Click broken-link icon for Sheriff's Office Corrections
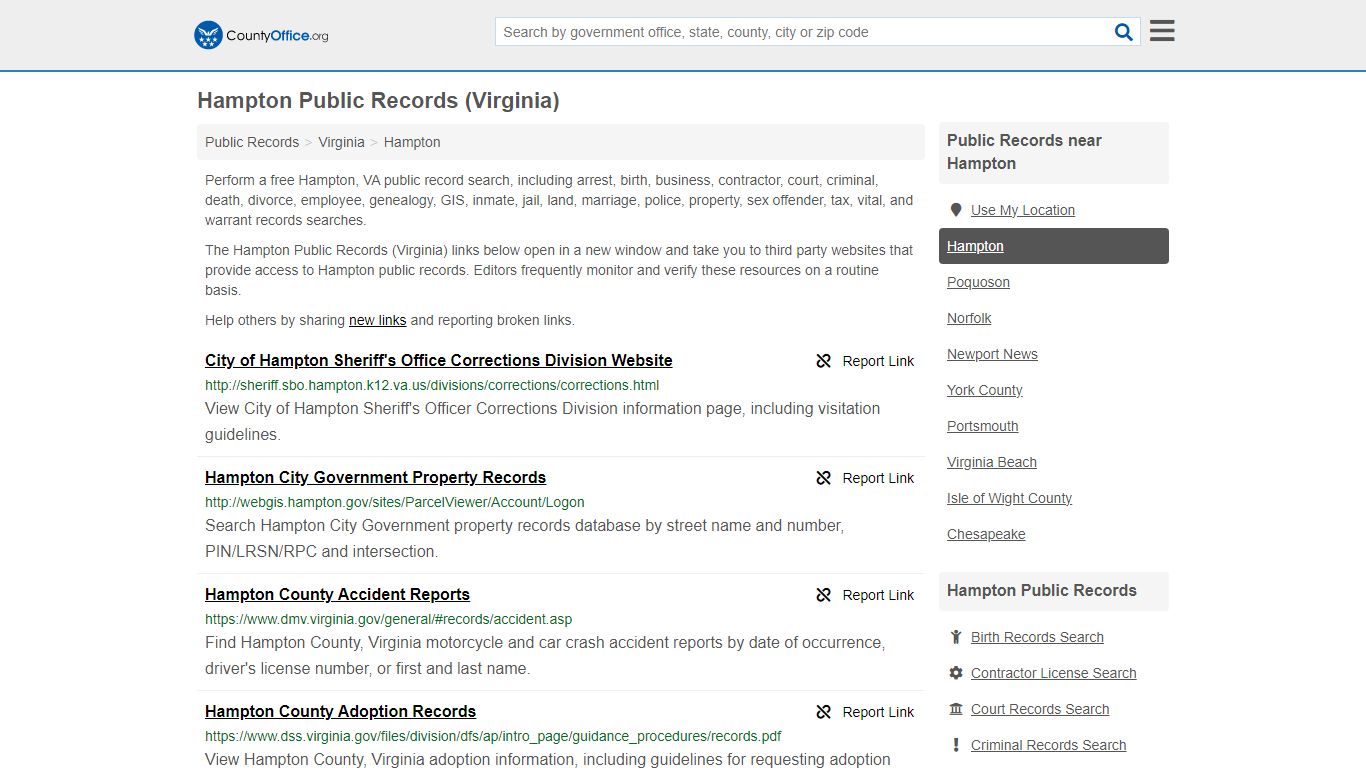The width and height of the screenshot is (1366, 768). pos(824,361)
